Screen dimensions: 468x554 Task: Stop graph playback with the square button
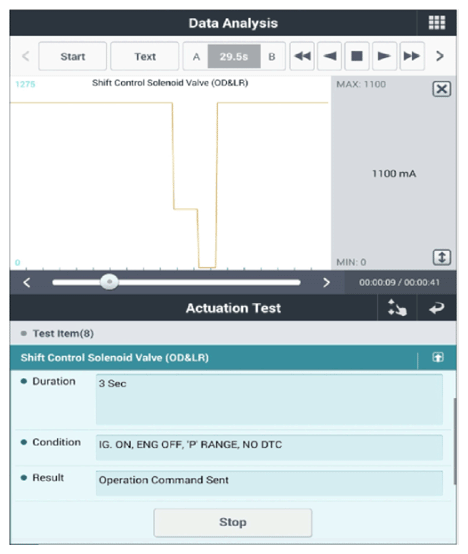tap(357, 56)
